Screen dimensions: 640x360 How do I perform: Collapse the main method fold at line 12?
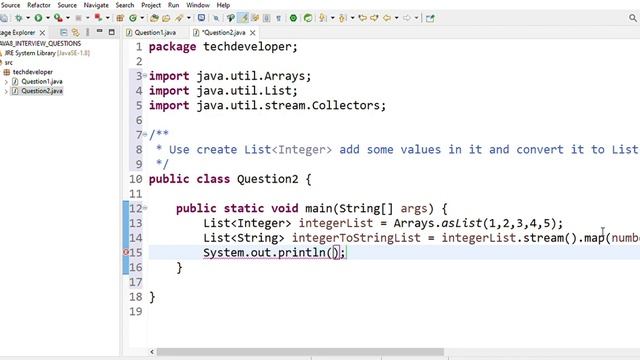point(145,208)
